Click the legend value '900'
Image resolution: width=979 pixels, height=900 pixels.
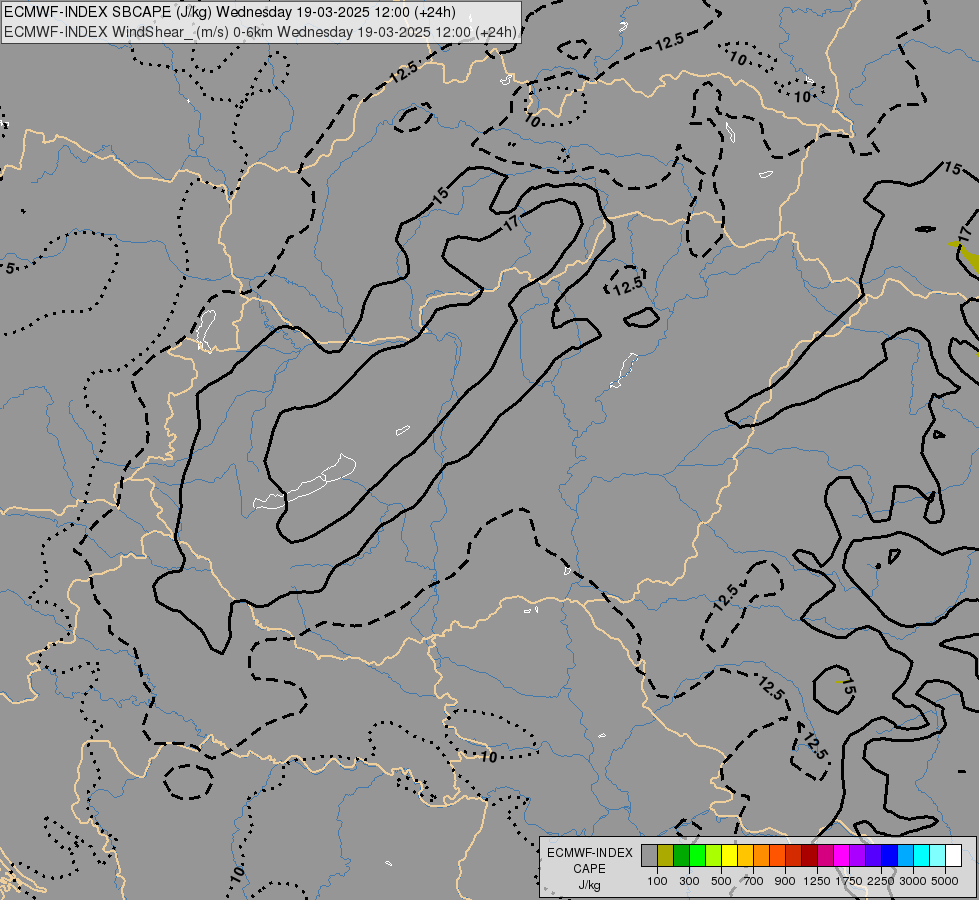[x=785, y=881]
